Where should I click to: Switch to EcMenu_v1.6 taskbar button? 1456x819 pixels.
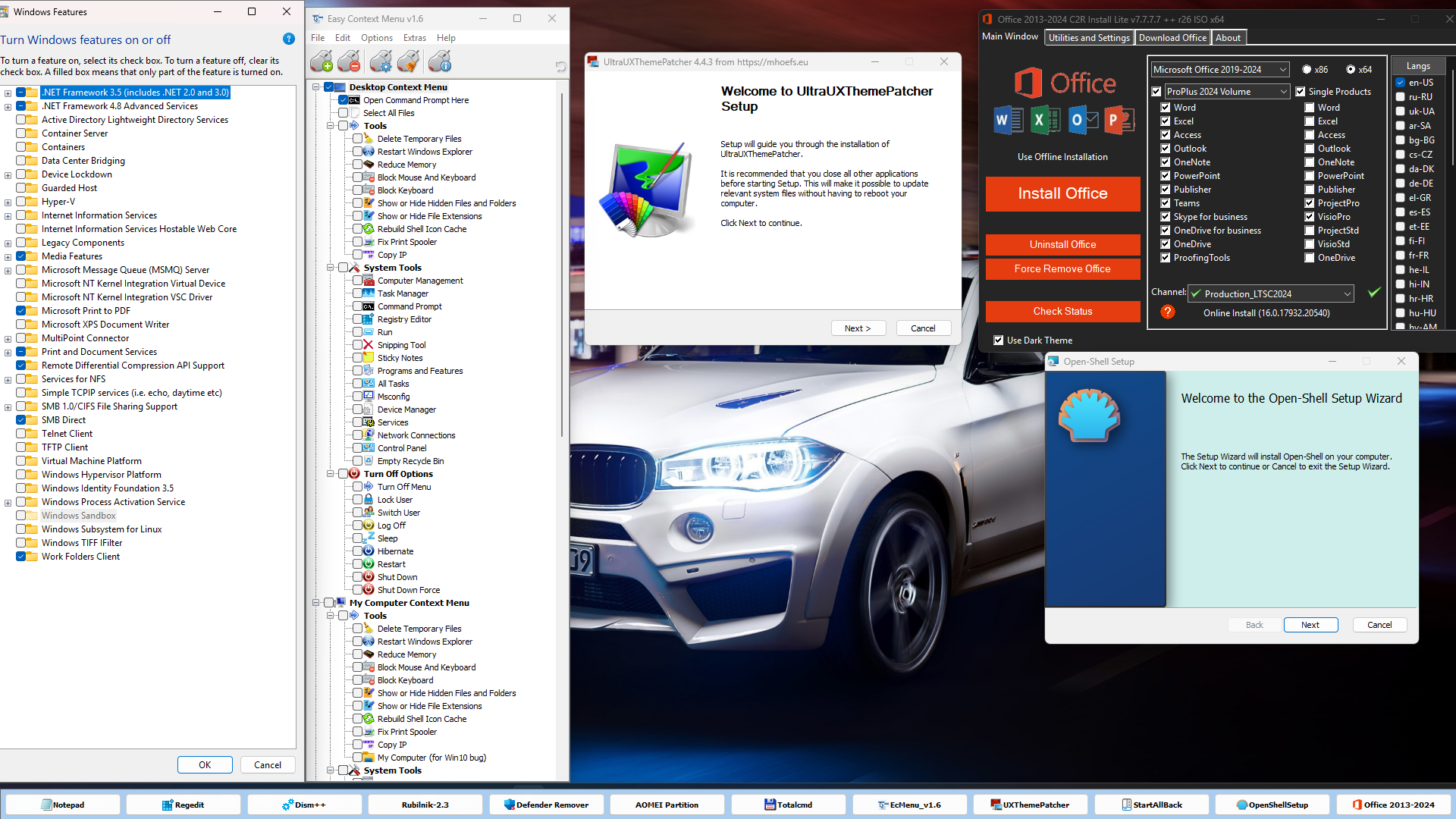[x=909, y=805]
